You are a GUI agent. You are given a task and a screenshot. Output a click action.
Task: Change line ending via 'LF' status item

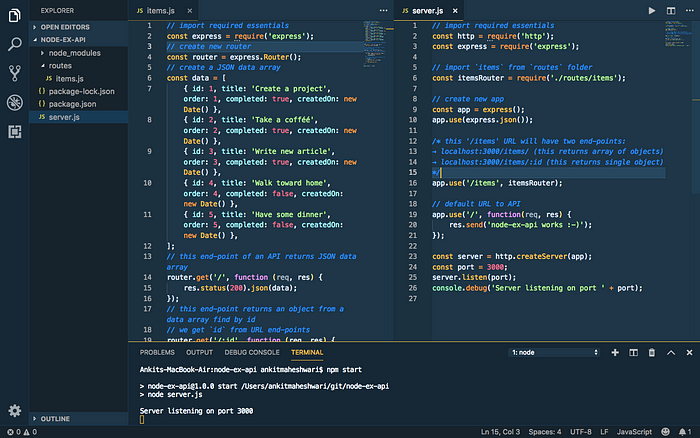click(x=604, y=432)
